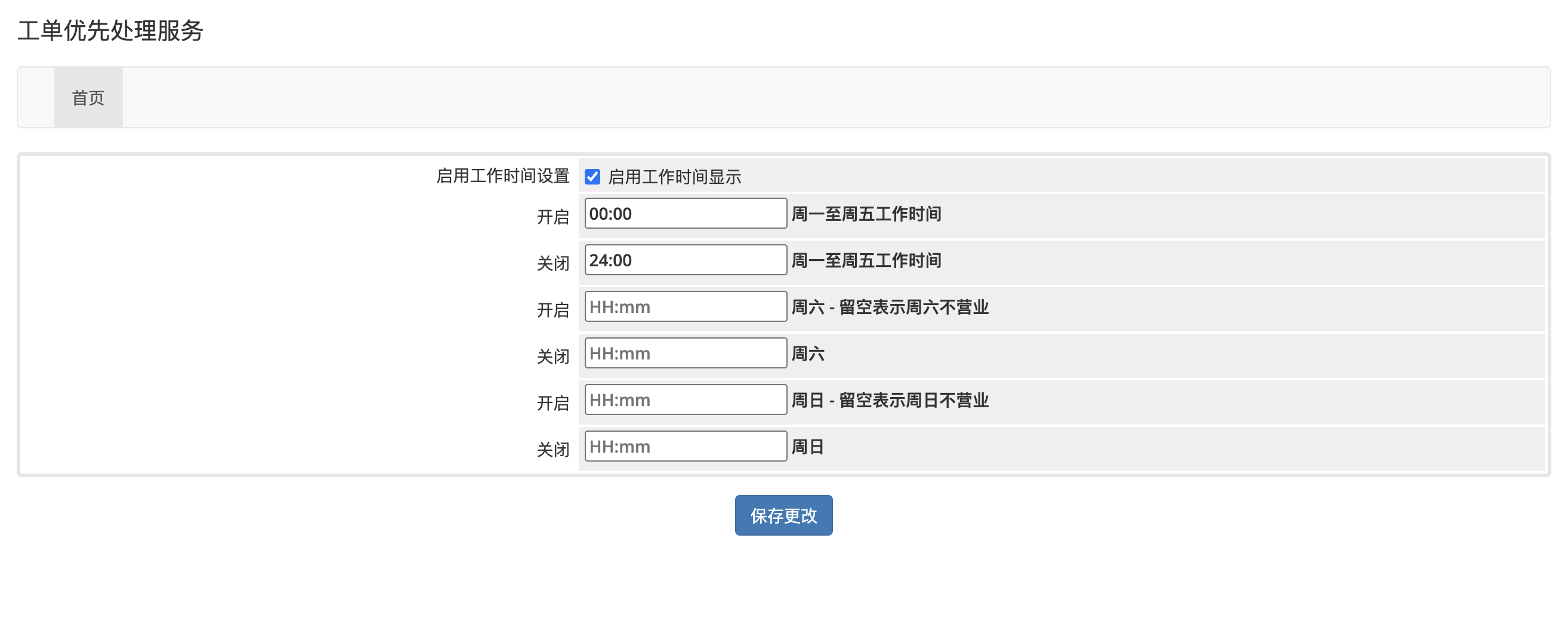Click the weekday opening time field showing 00:00
Image resolution: width=1568 pixels, height=621 pixels.
click(x=686, y=213)
